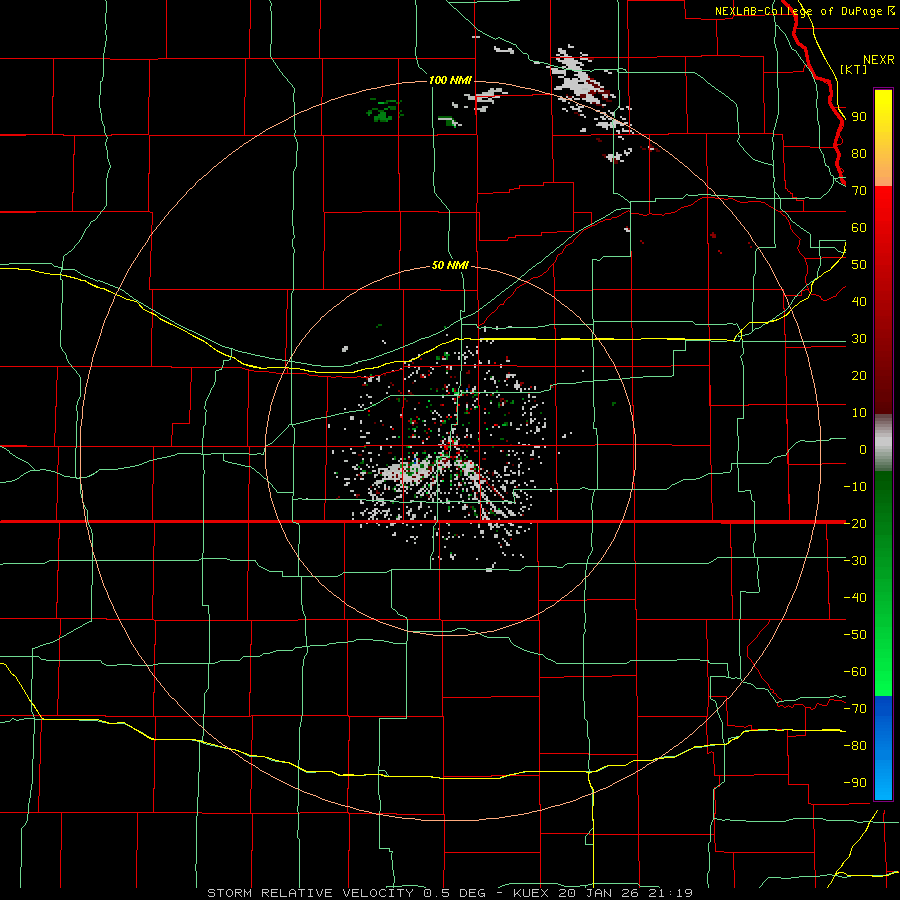900x900 pixels.
Task: Click the green segment of the color bar
Action: point(883,584)
